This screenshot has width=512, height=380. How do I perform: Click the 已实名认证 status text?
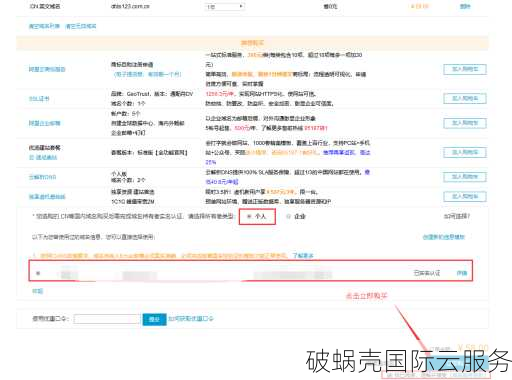coord(427,273)
